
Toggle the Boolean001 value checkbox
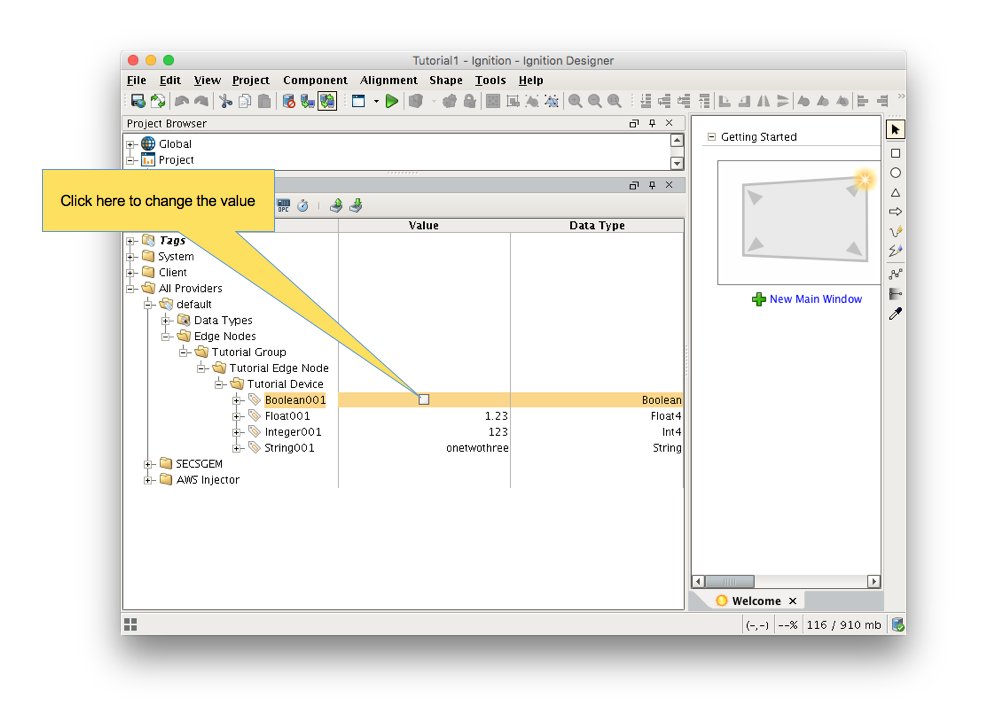[424, 400]
